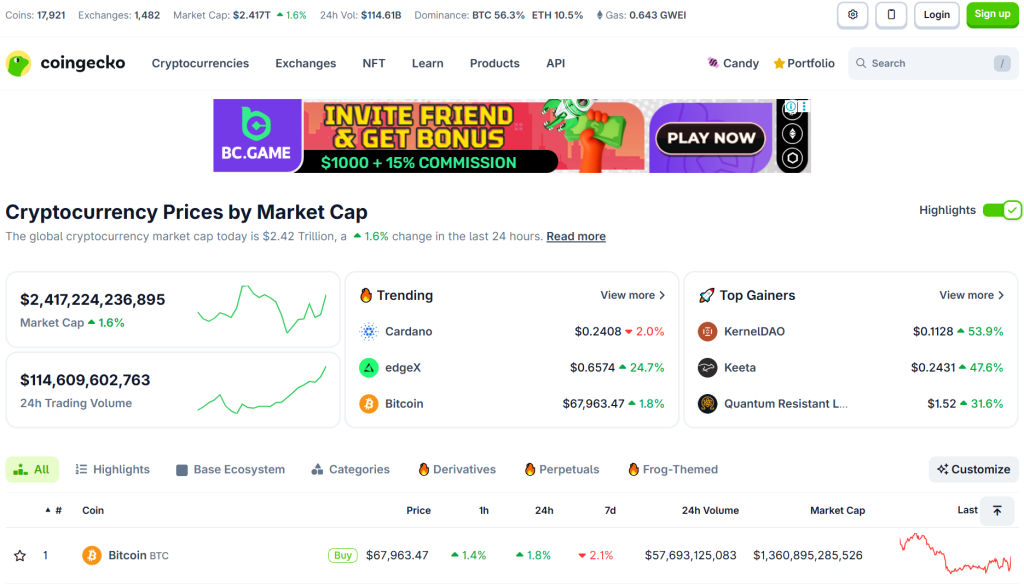The image size is (1024, 585).
Task: Click the Customize button
Action: [x=973, y=470]
